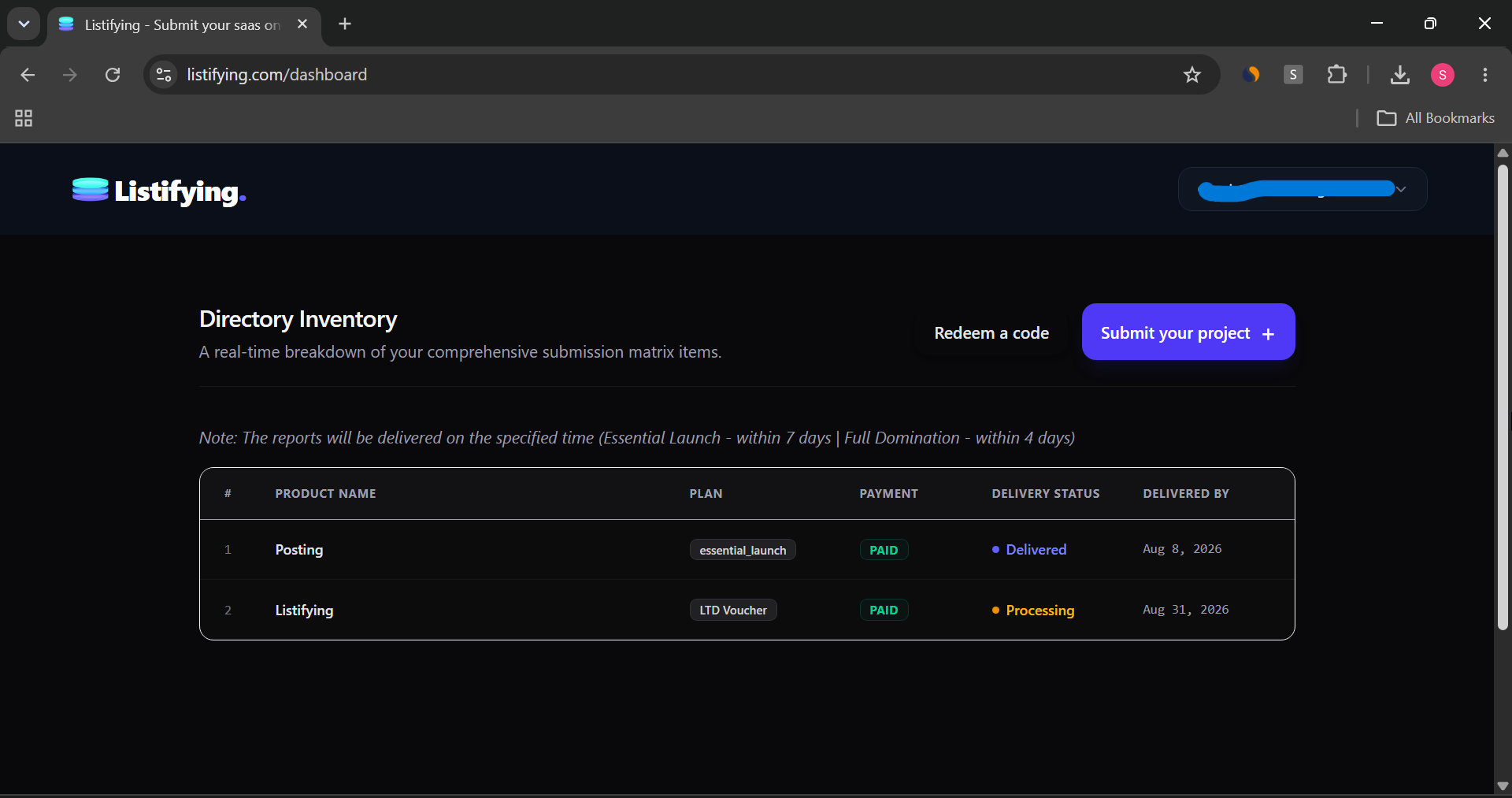Image resolution: width=1512 pixels, height=798 pixels.
Task: Click the page scrollbar thumb
Action: click(1503, 398)
